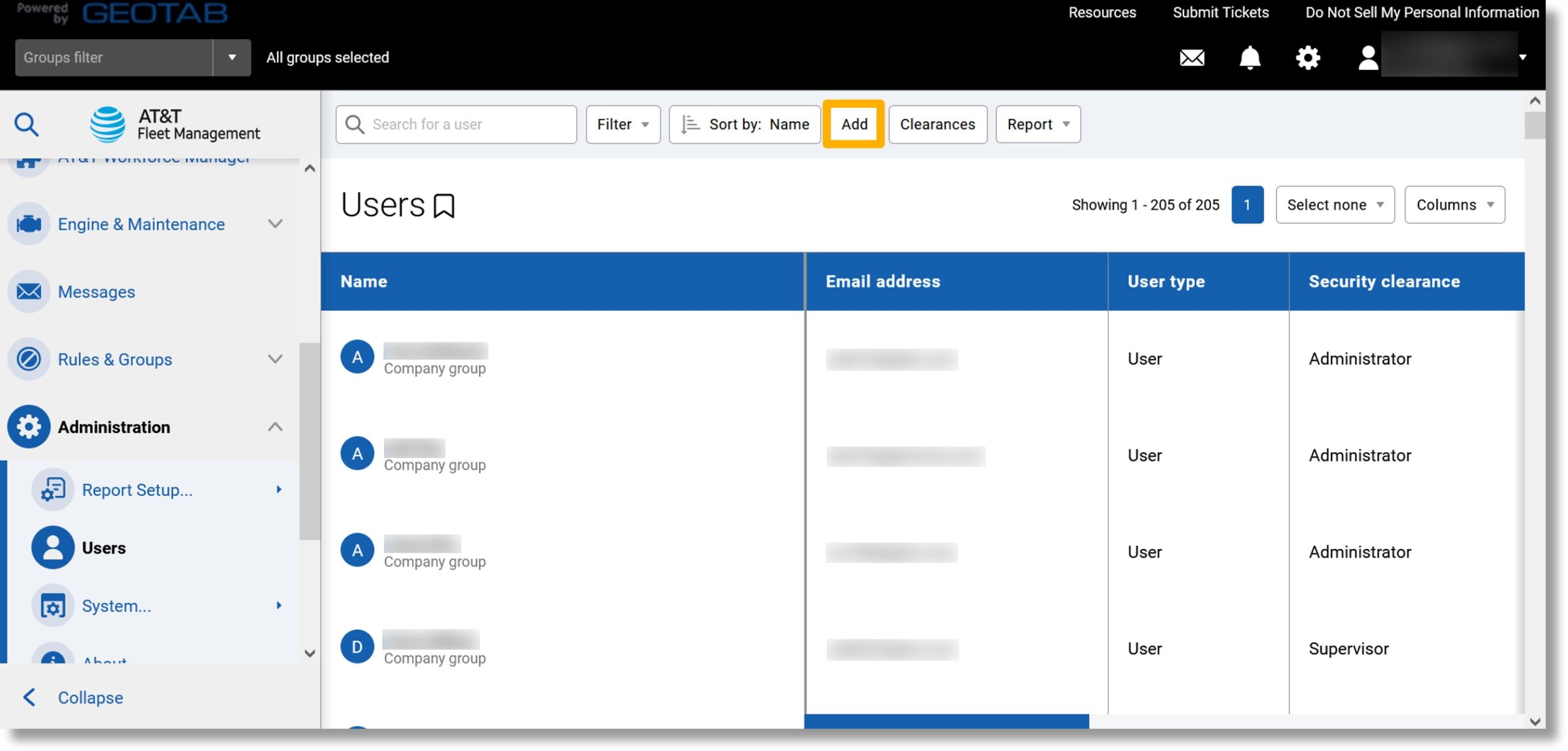1568x751 pixels.
Task: Click Showing 1 - 205 of 205 text
Action: coord(1145,205)
